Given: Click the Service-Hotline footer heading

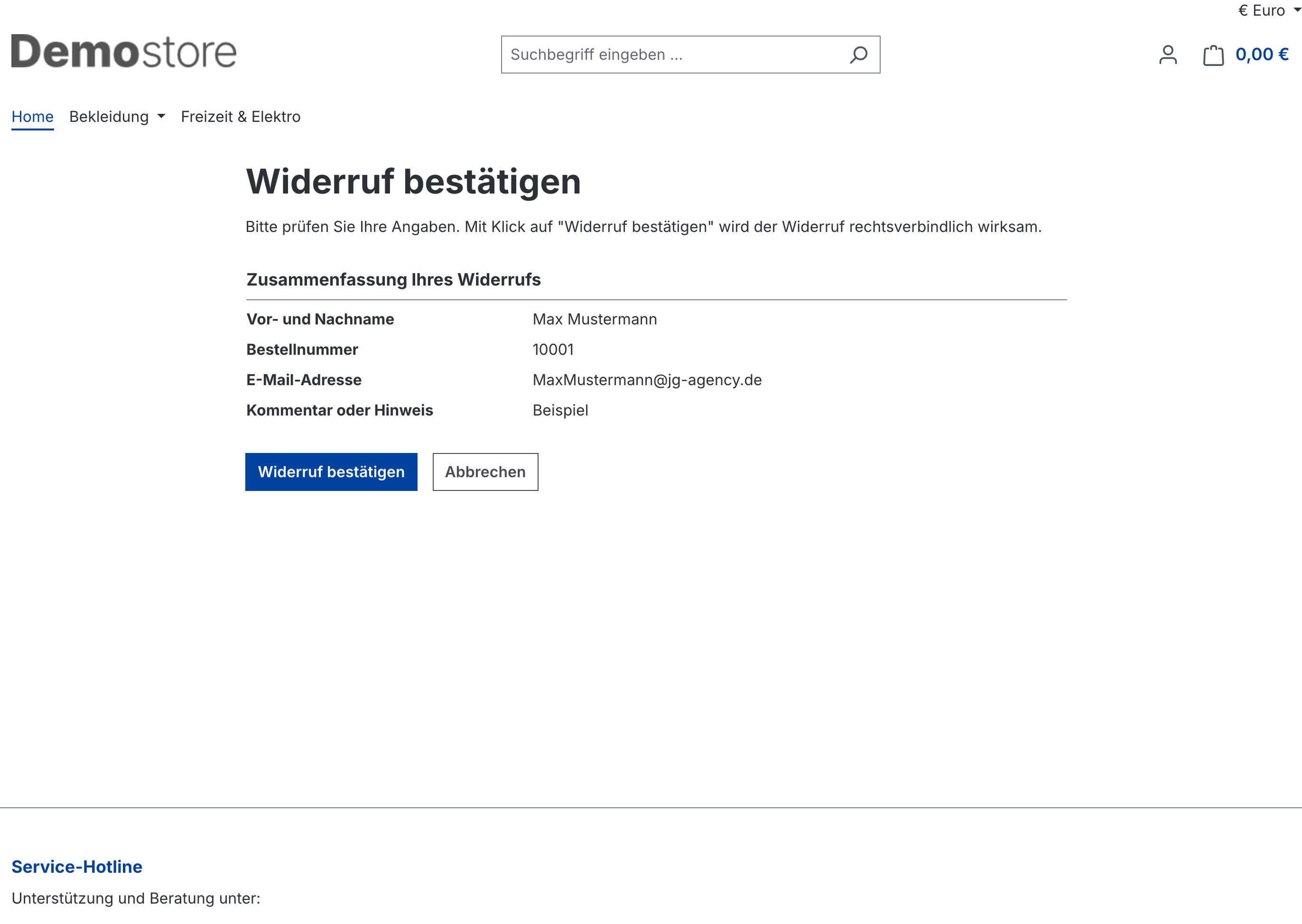Looking at the screenshot, I should (77, 867).
